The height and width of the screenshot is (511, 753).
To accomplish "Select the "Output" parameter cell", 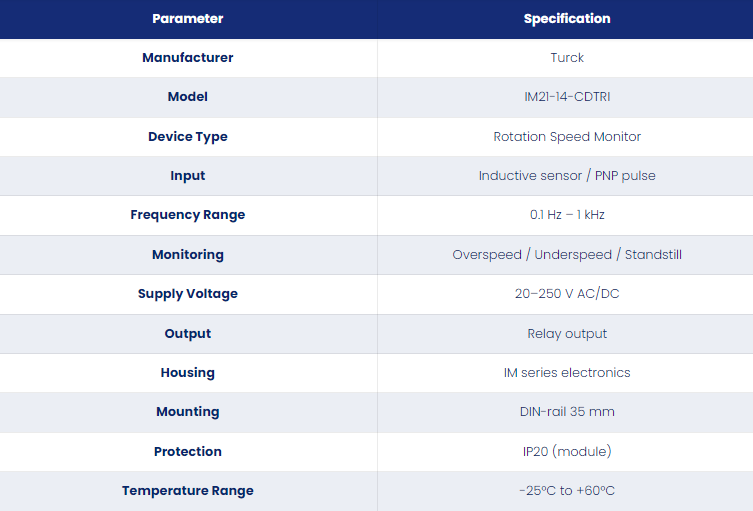I will [x=188, y=334].
